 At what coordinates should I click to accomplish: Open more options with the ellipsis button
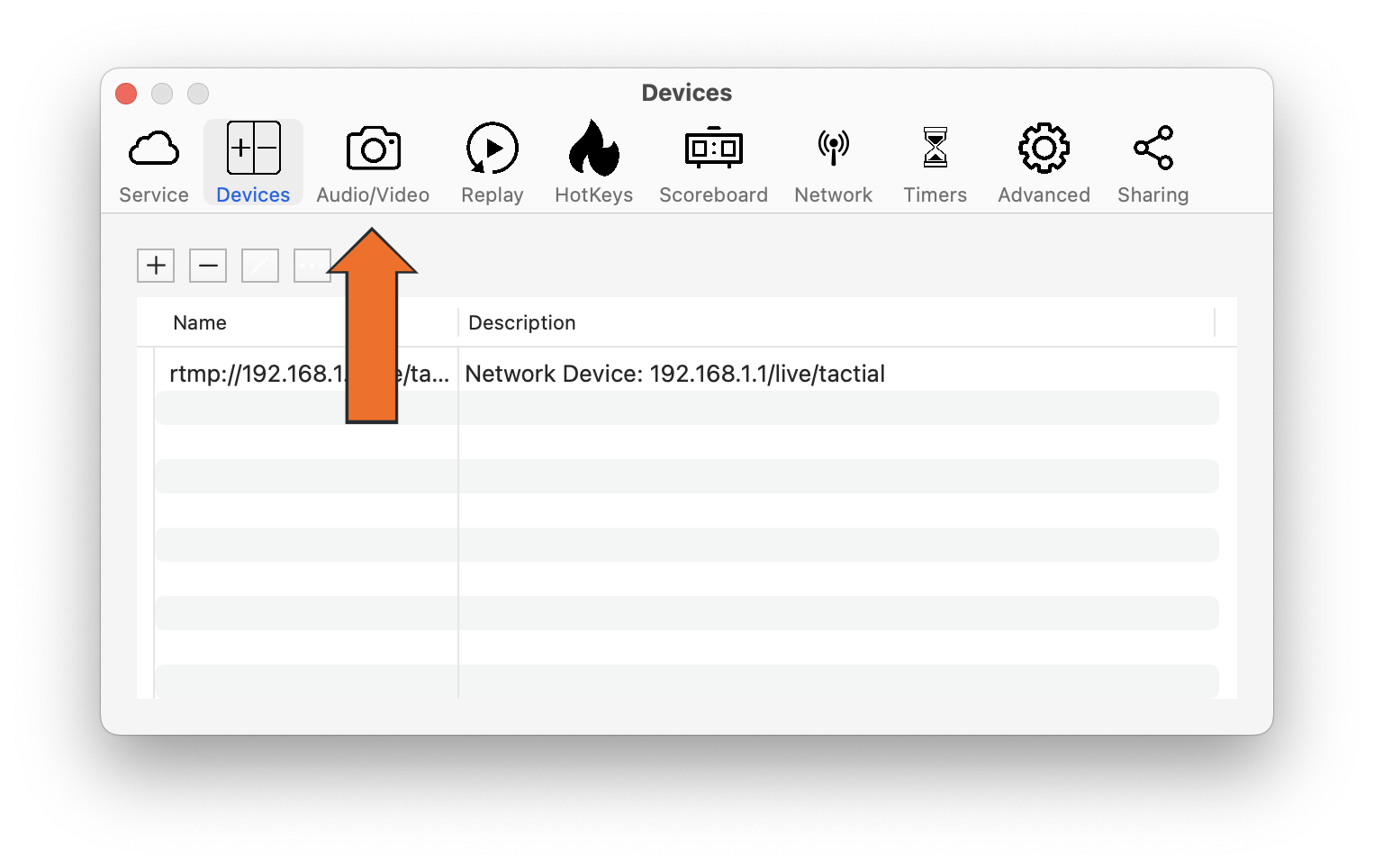click(x=312, y=266)
